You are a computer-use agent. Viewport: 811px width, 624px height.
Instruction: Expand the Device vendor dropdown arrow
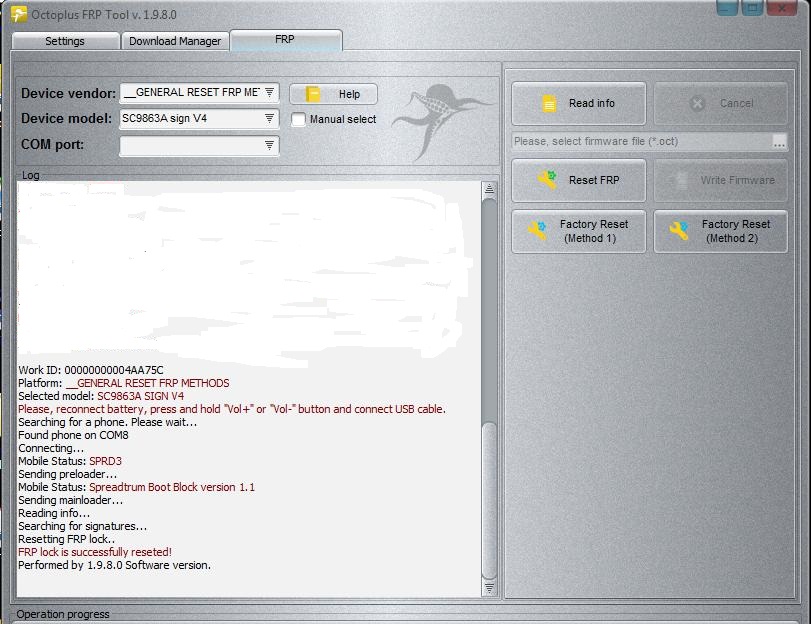point(269,93)
